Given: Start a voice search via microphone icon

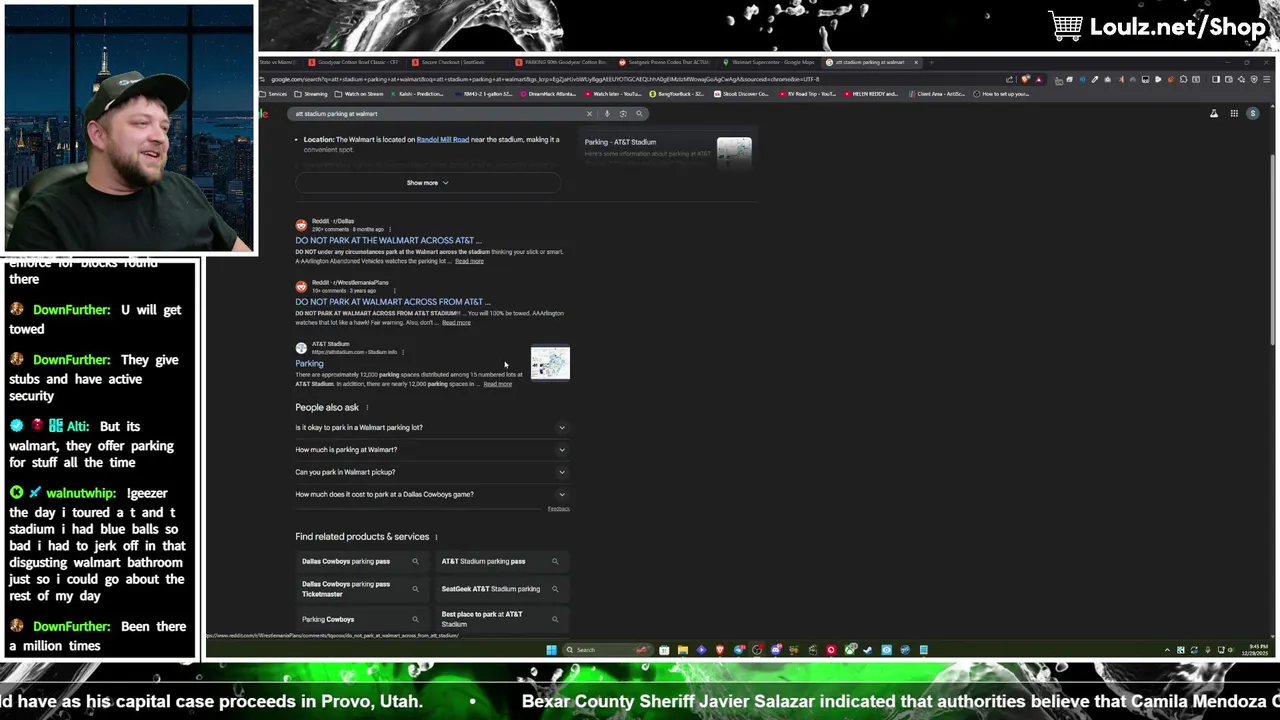Looking at the screenshot, I should (607, 113).
